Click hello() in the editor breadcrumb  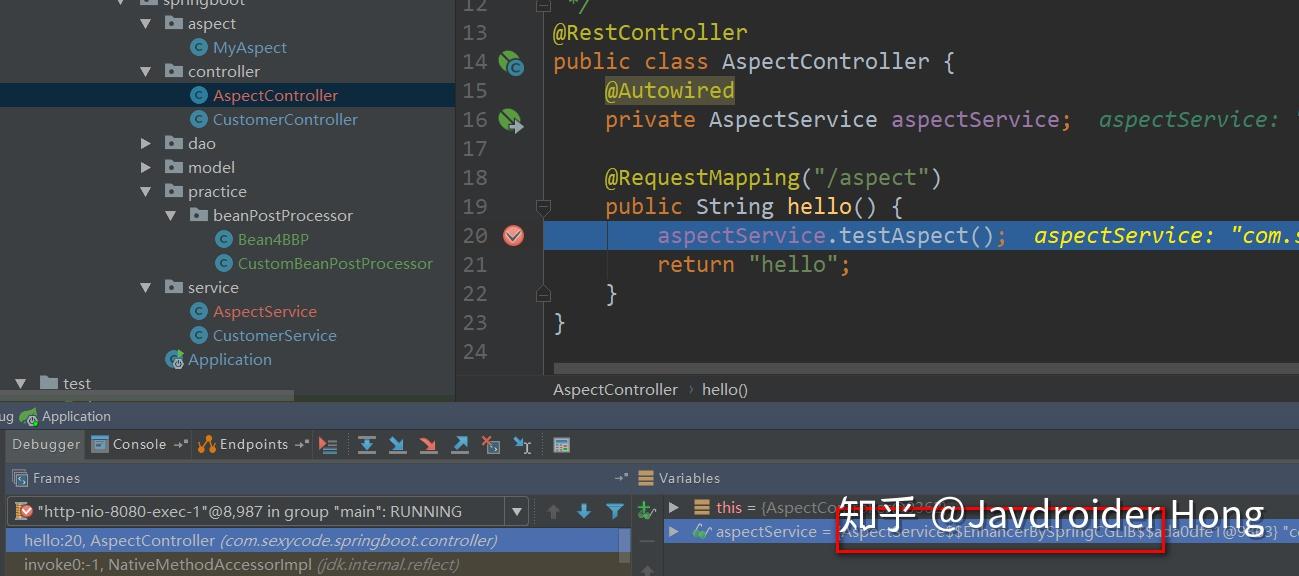click(724, 389)
